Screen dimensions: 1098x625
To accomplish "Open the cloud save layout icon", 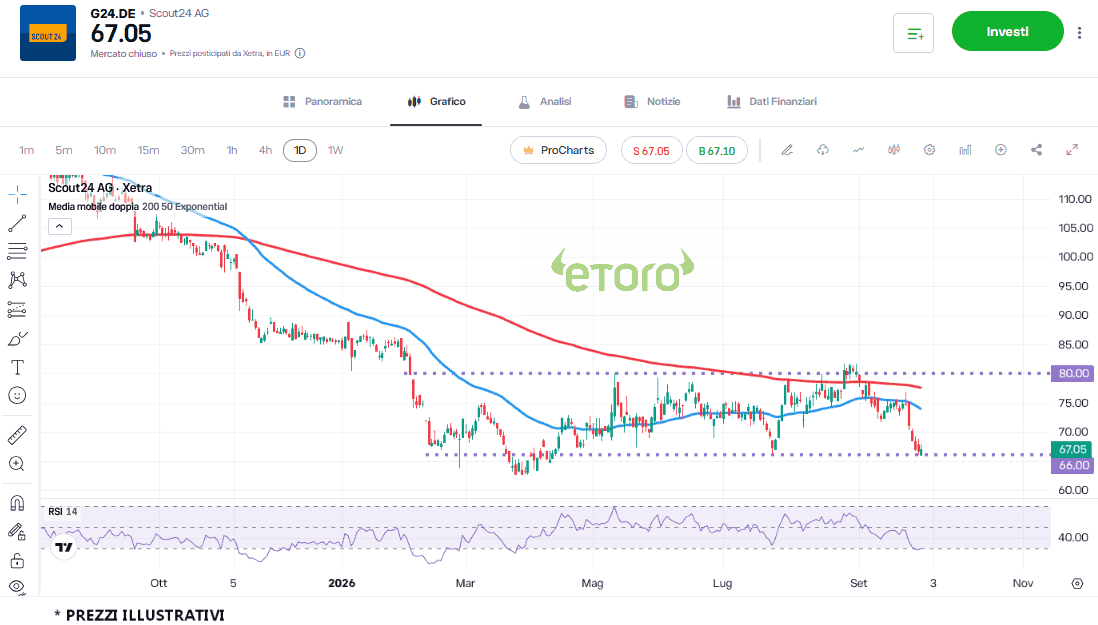I will coord(823,150).
